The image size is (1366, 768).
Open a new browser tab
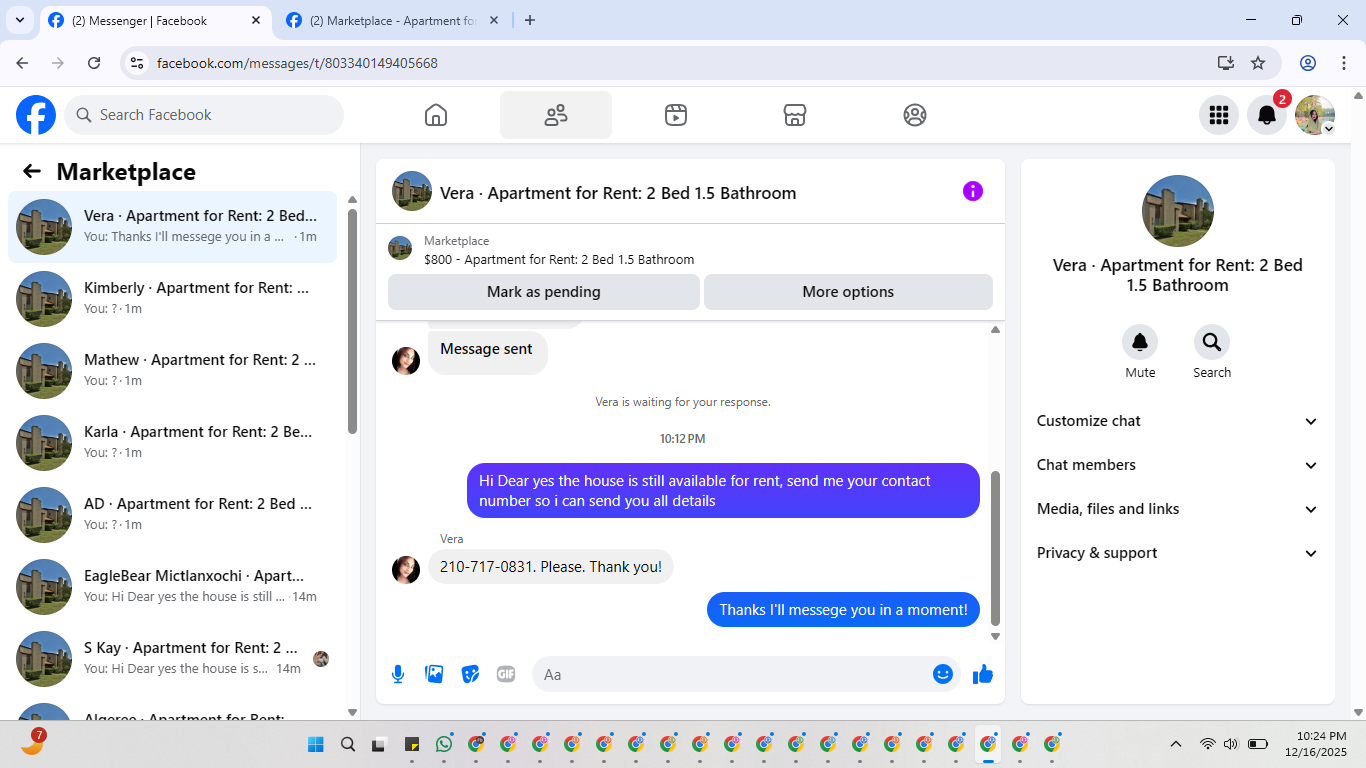[x=530, y=20]
